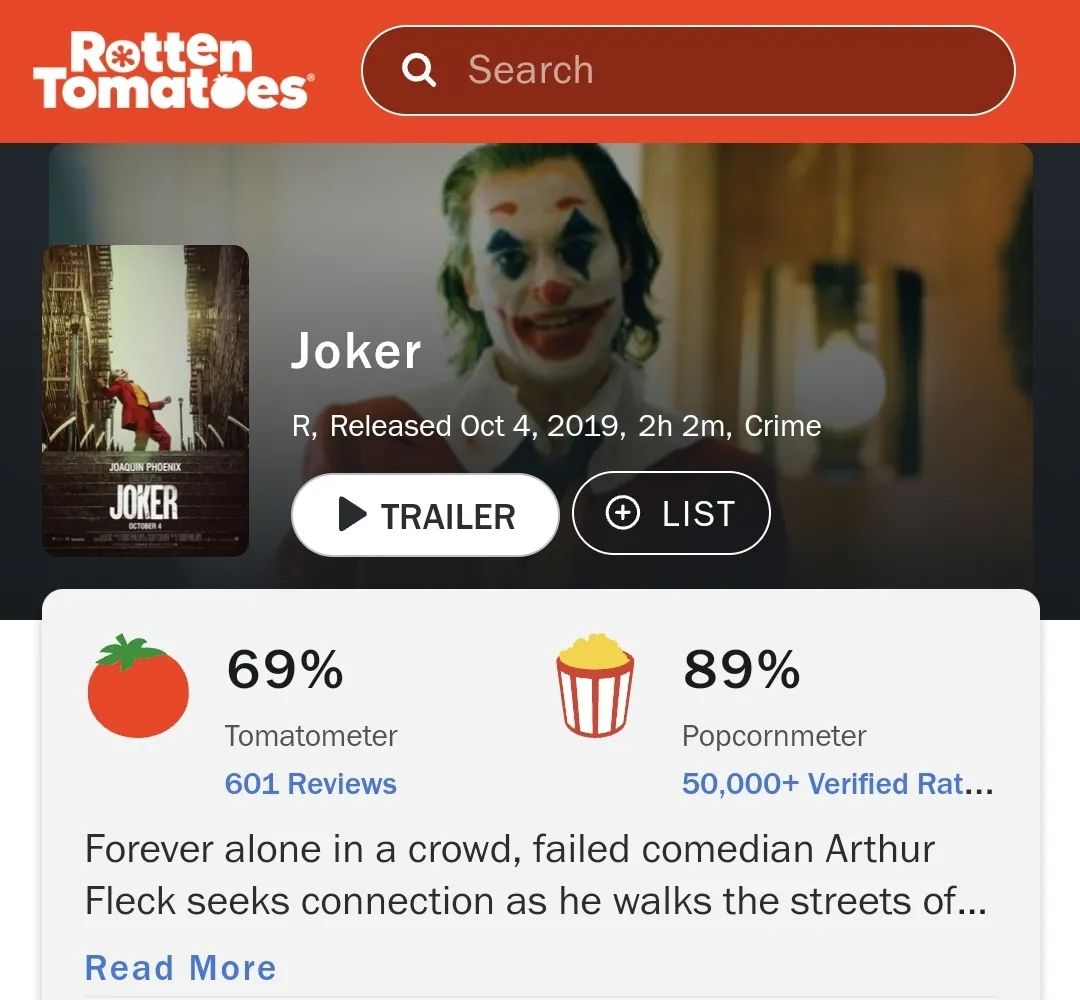The height and width of the screenshot is (1000, 1080).
Task: Click inside the Search field
Action: pyautogui.click(x=688, y=70)
